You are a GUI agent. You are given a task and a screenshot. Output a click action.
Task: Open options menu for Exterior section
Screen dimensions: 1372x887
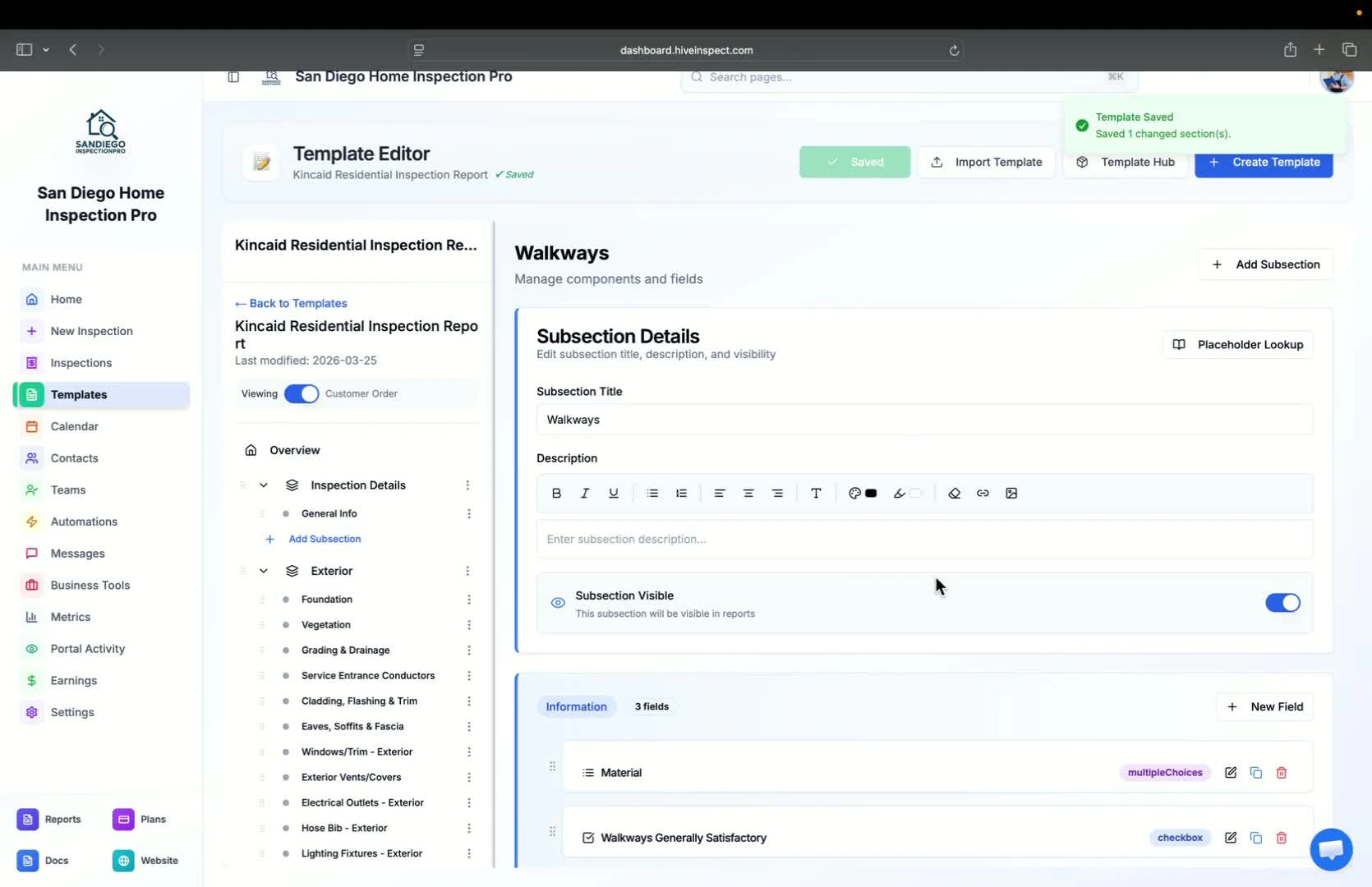tap(467, 571)
